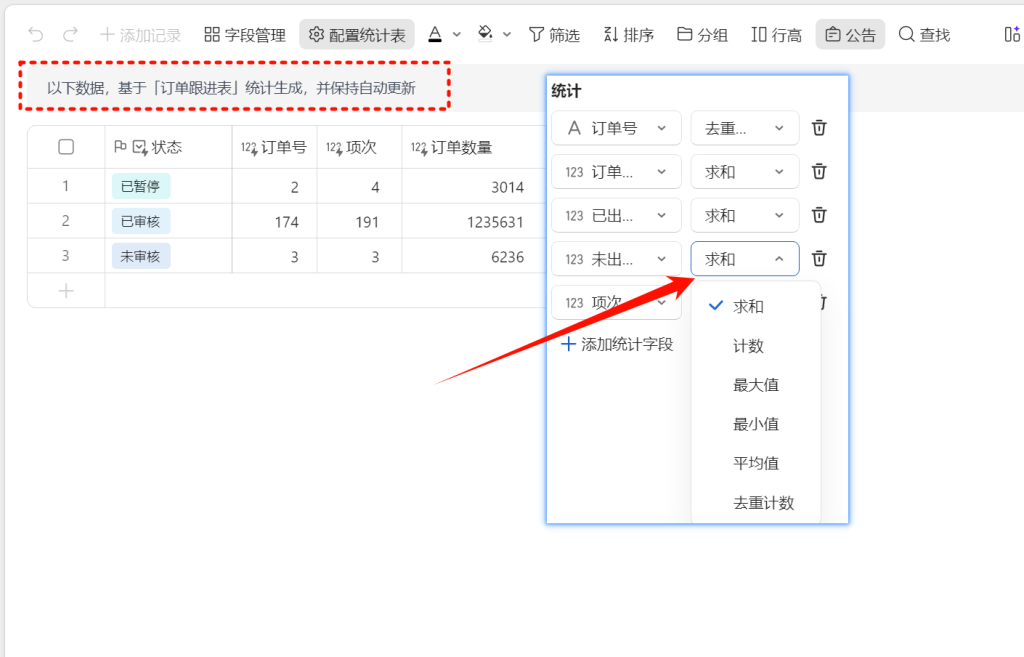Expand the fill color dropdown arrow
Viewport: 1024px width, 657px height.
tap(507, 35)
